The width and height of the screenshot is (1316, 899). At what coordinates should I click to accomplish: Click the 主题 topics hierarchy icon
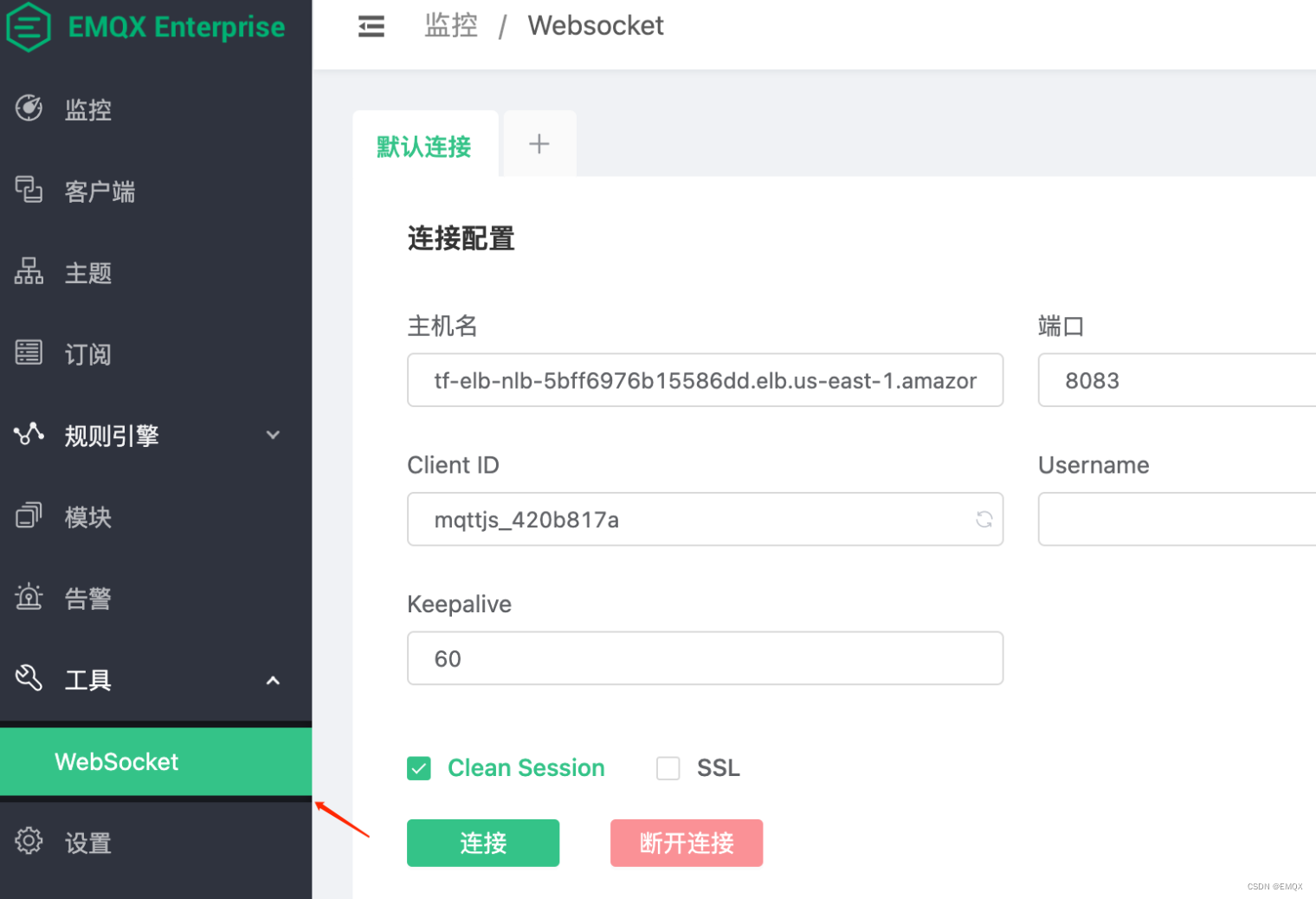coord(29,271)
